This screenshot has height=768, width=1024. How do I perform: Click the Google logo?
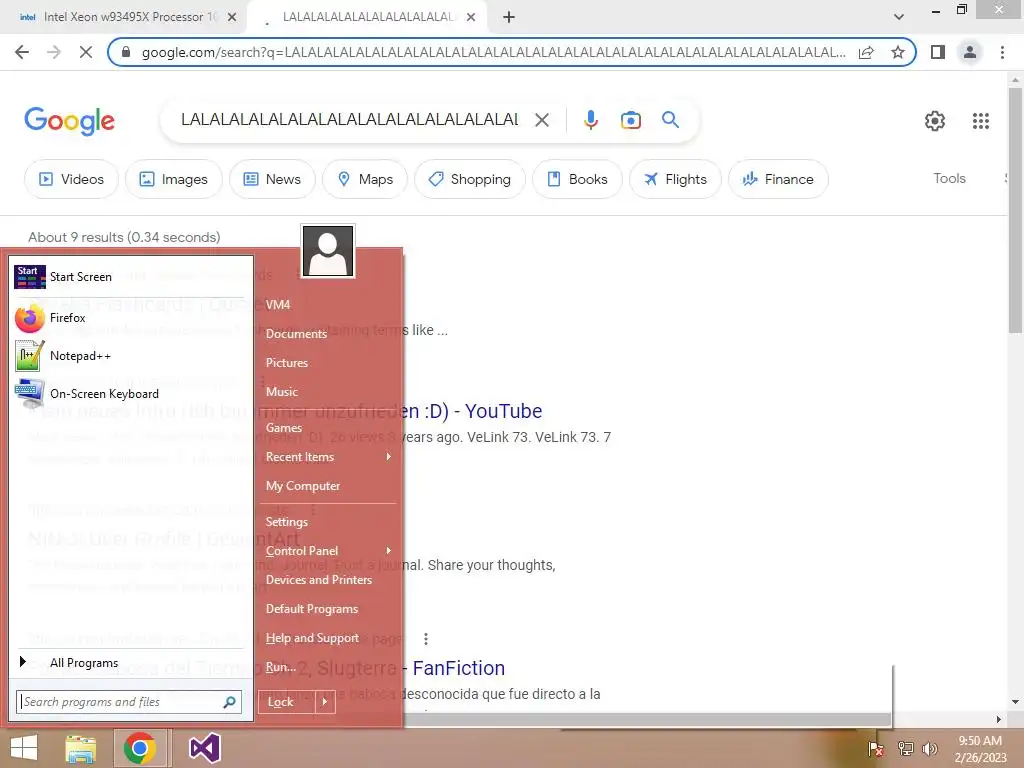tap(69, 121)
